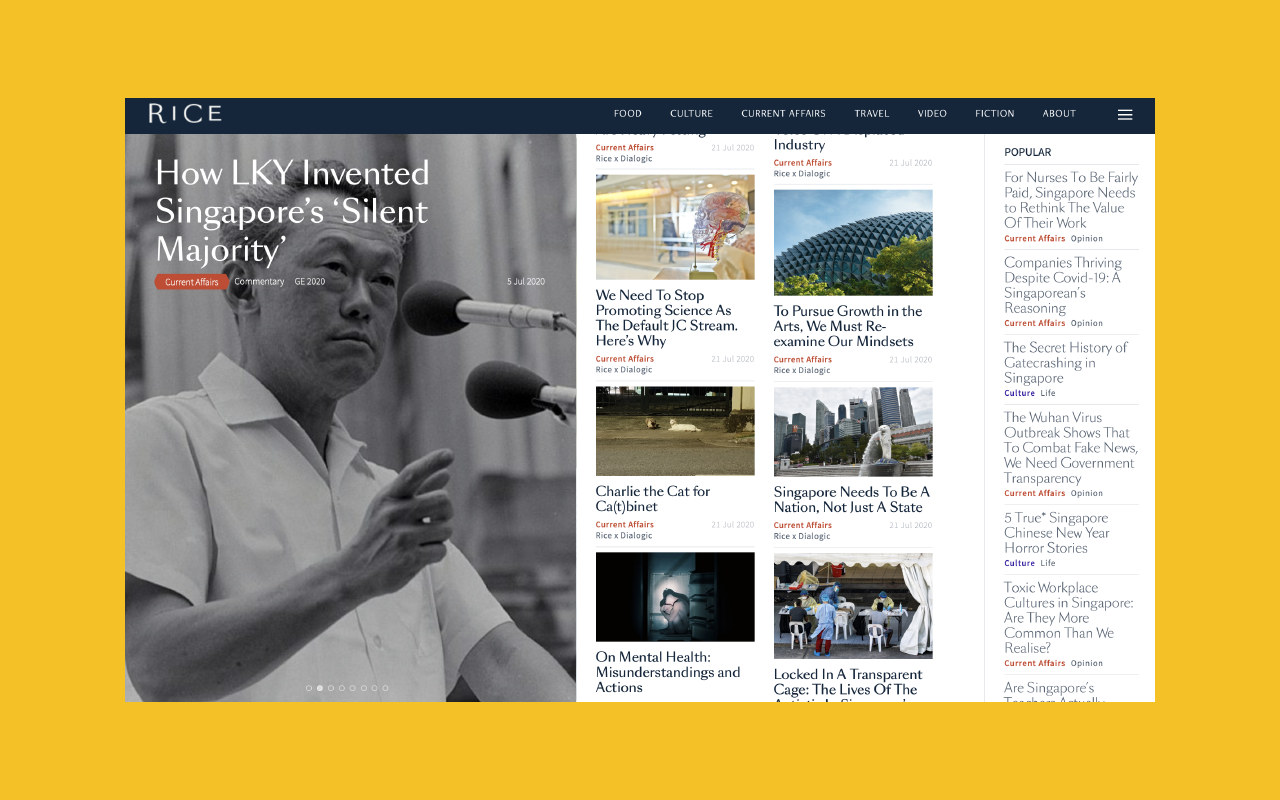
Task: Select the seventh carousel dot
Action: (375, 688)
